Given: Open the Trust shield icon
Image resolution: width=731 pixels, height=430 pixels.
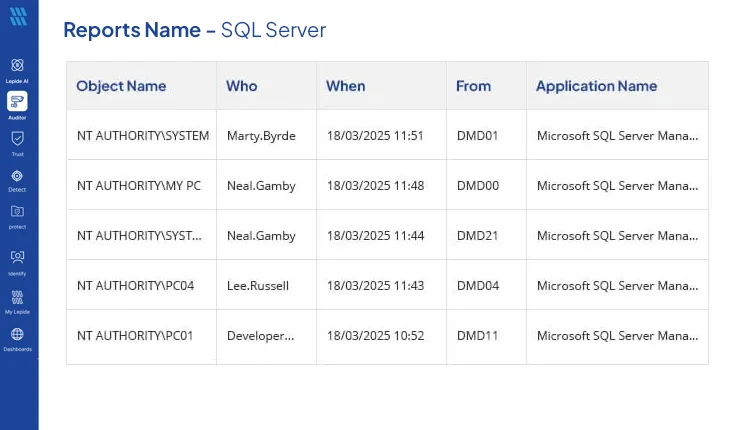Looking at the screenshot, I should click(17, 139).
